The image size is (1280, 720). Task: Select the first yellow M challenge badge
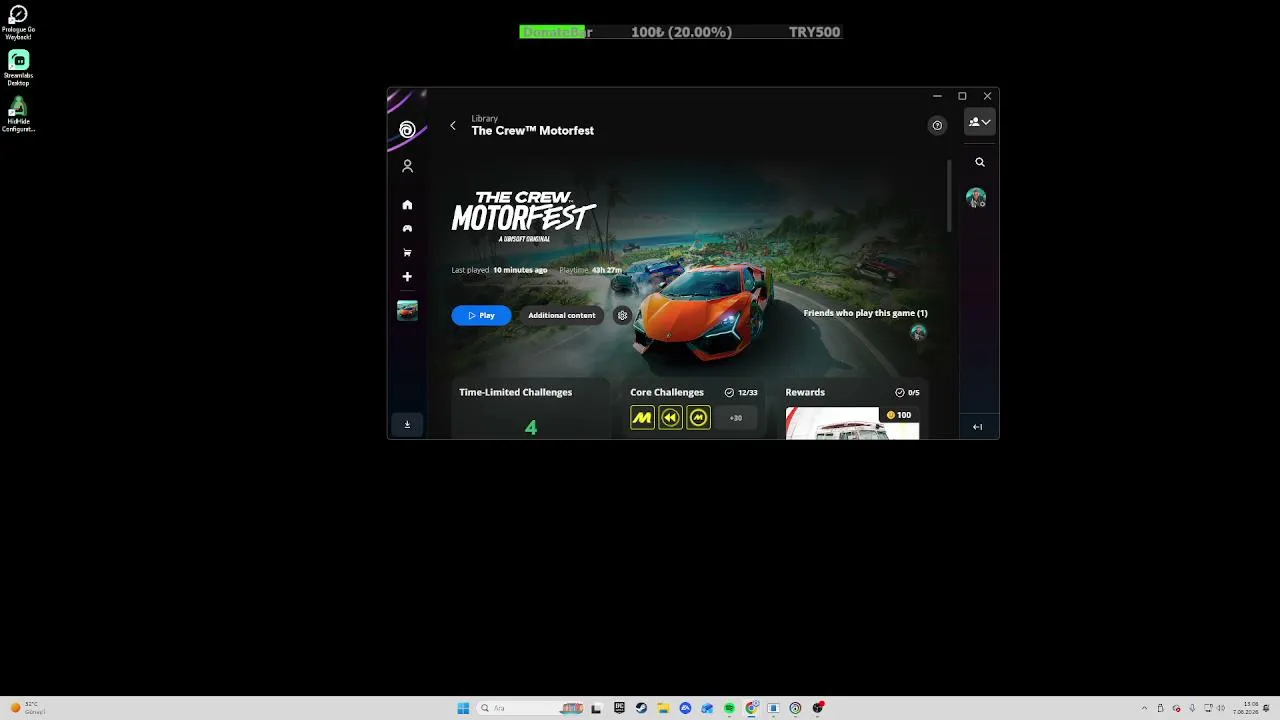642,418
